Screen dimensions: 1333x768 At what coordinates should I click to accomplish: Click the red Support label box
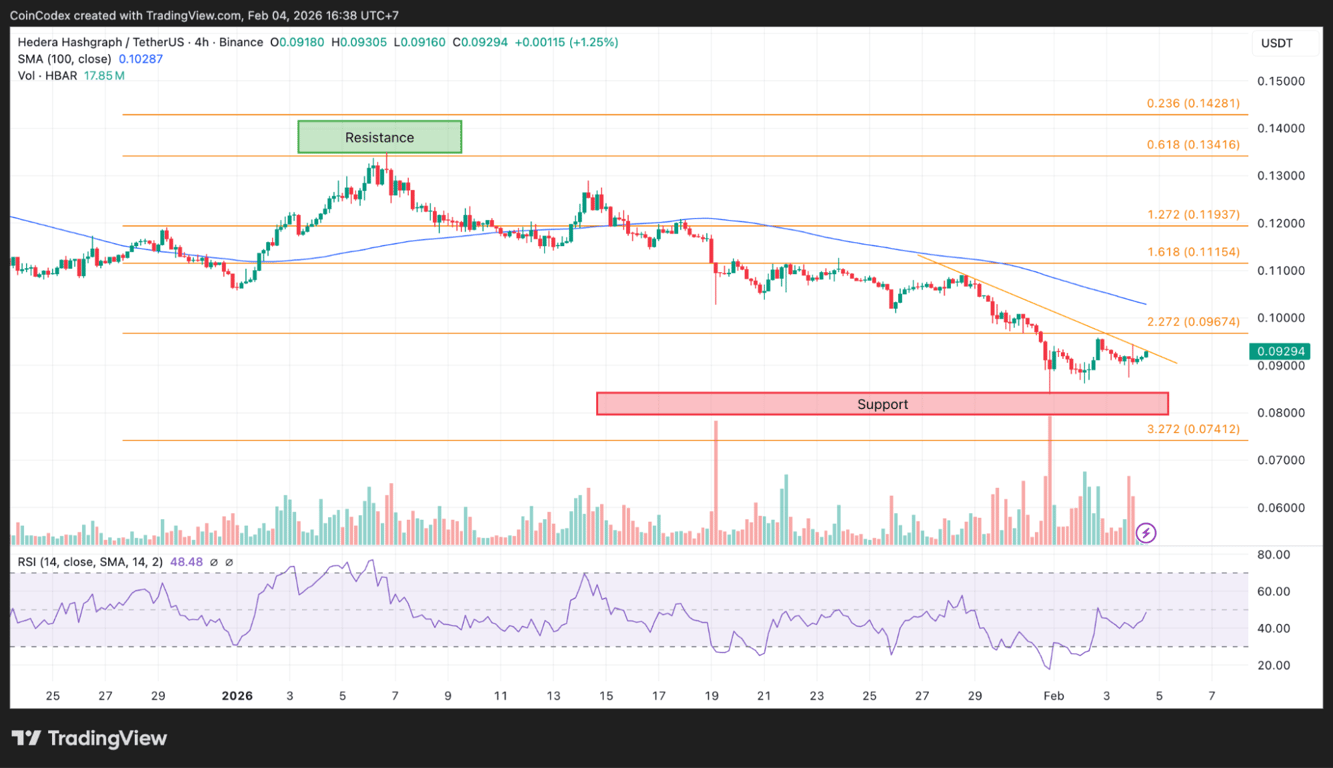coord(882,403)
